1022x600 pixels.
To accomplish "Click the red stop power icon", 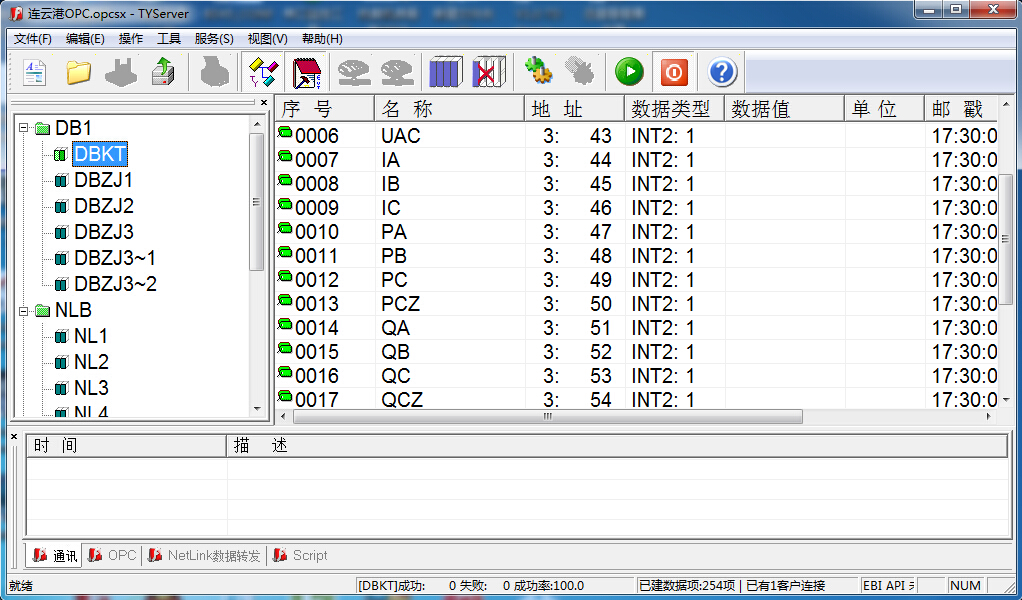I will point(674,72).
